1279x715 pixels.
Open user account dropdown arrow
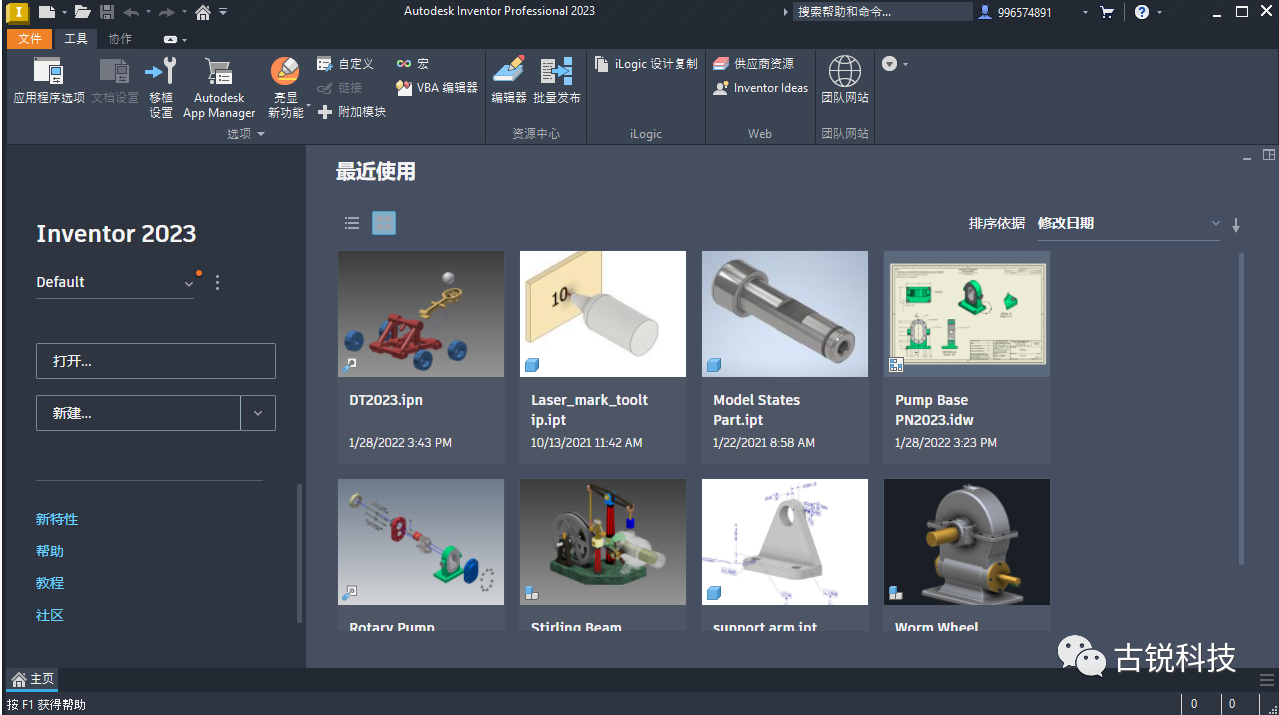1085,13
